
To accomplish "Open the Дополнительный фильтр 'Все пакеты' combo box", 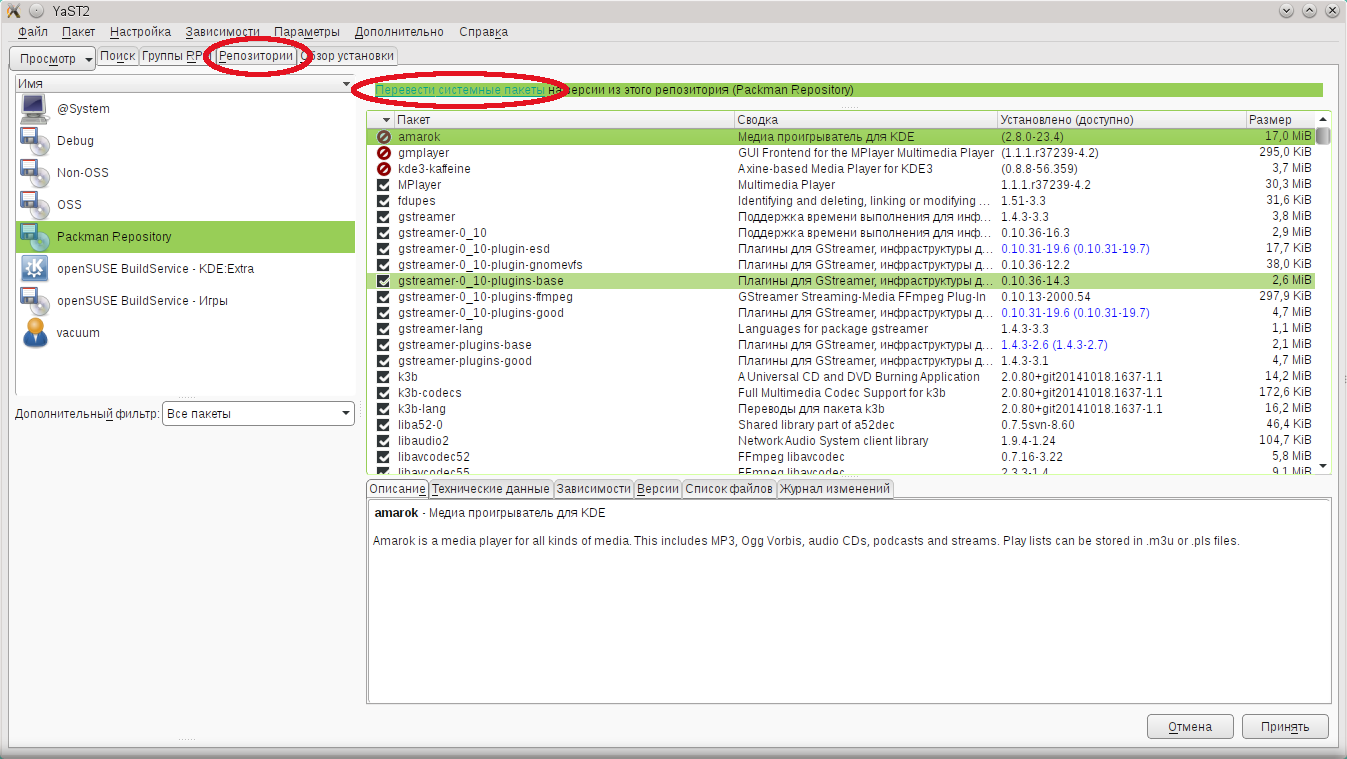I will pyautogui.click(x=258, y=413).
